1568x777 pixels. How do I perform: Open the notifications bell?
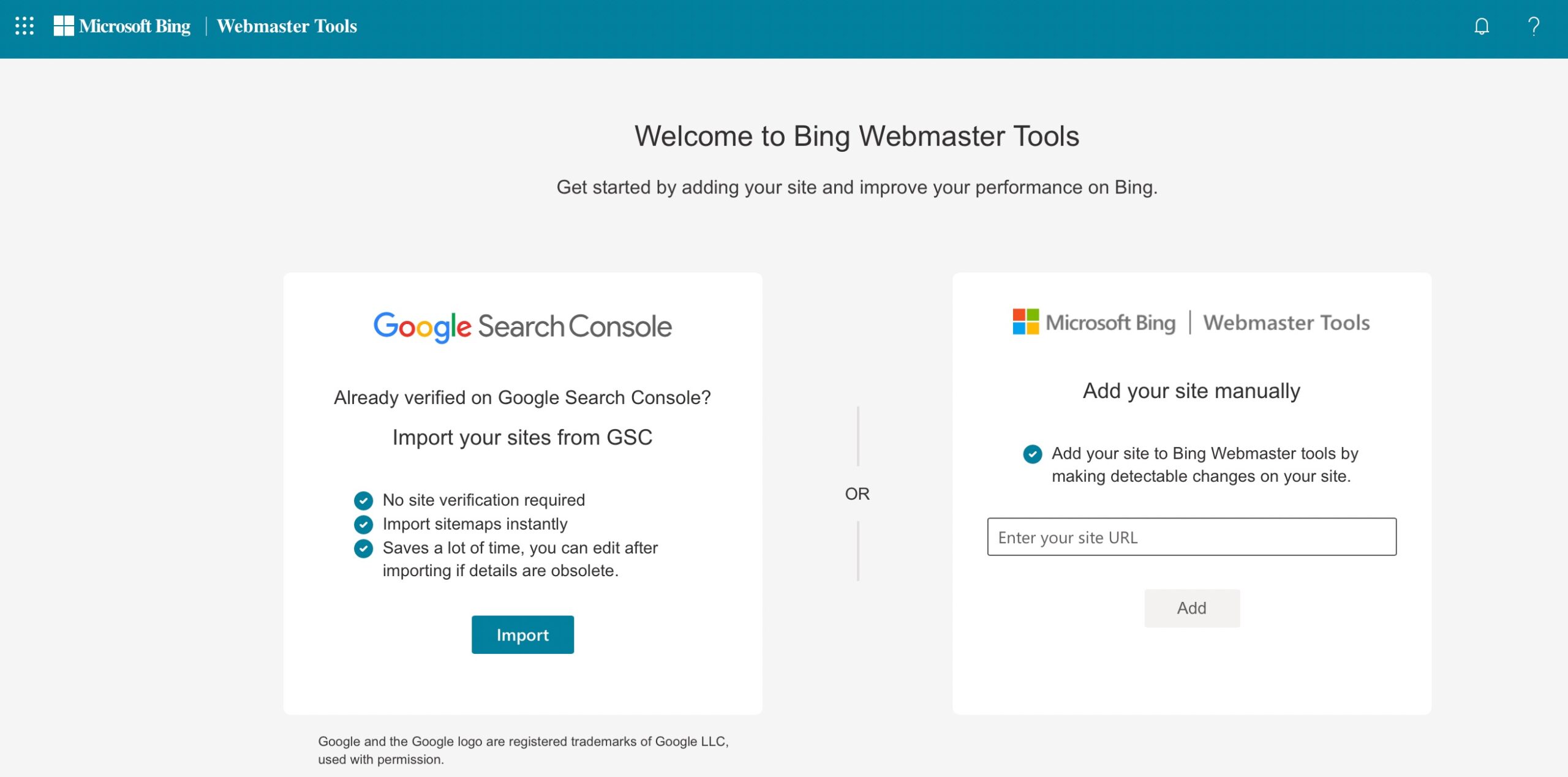tap(1481, 26)
